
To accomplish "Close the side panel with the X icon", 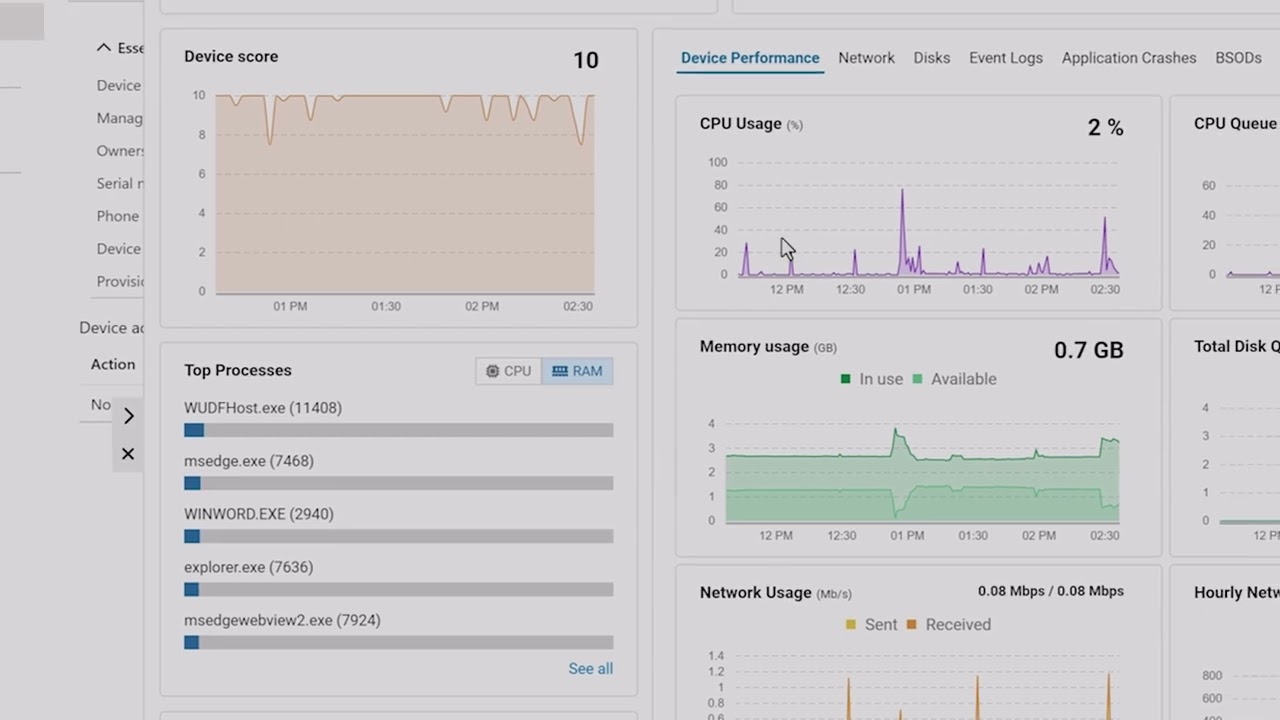I will 128,454.
